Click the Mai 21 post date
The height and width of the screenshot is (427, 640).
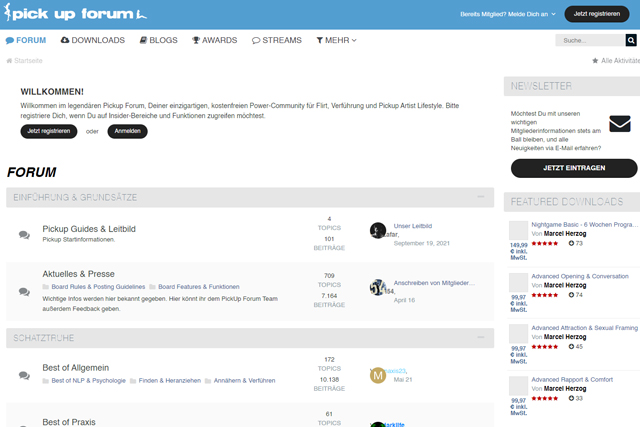click(403, 380)
